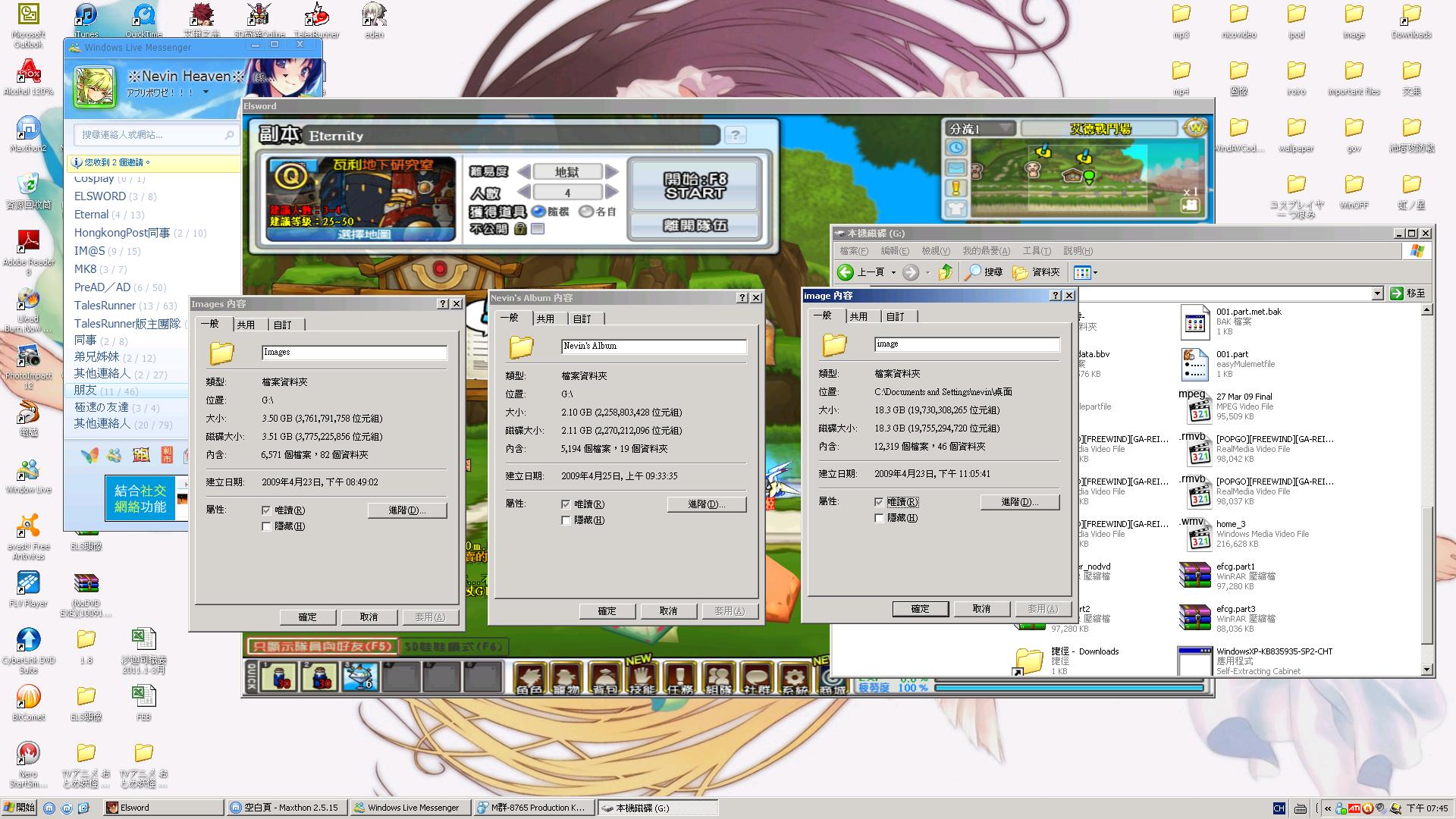Click 進階(D)... button in Nevin's Album properties
Image resolution: width=1456 pixels, height=819 pixels.
tap(706, 504)
